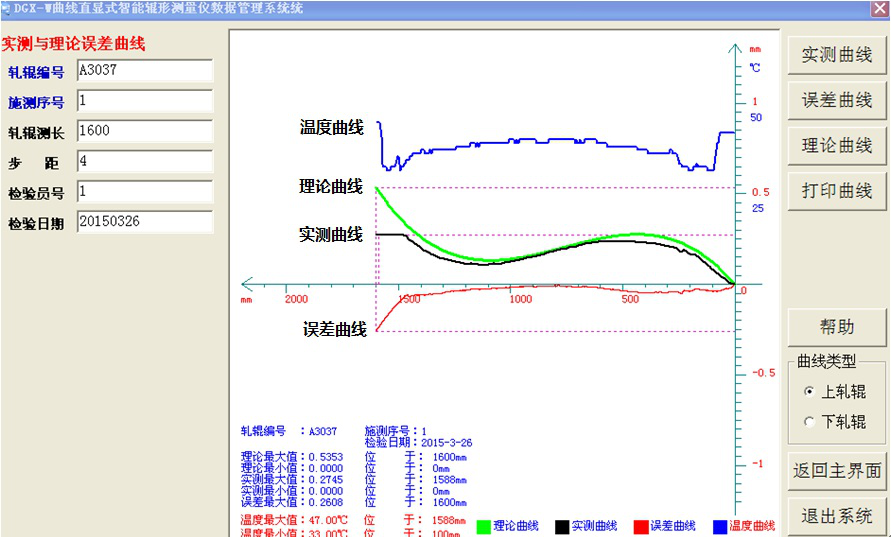Screen dimensions: 891x537
Task: Click the 轧辊测长 field showing 1600
Action: coord(144,131)
